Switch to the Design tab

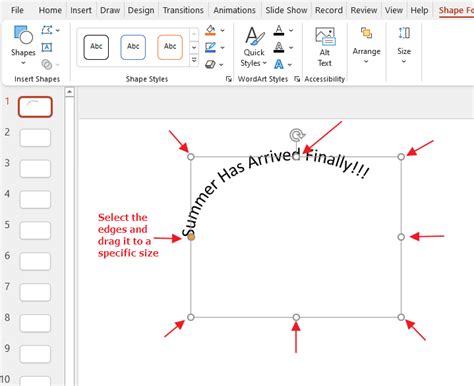[141, 10]
